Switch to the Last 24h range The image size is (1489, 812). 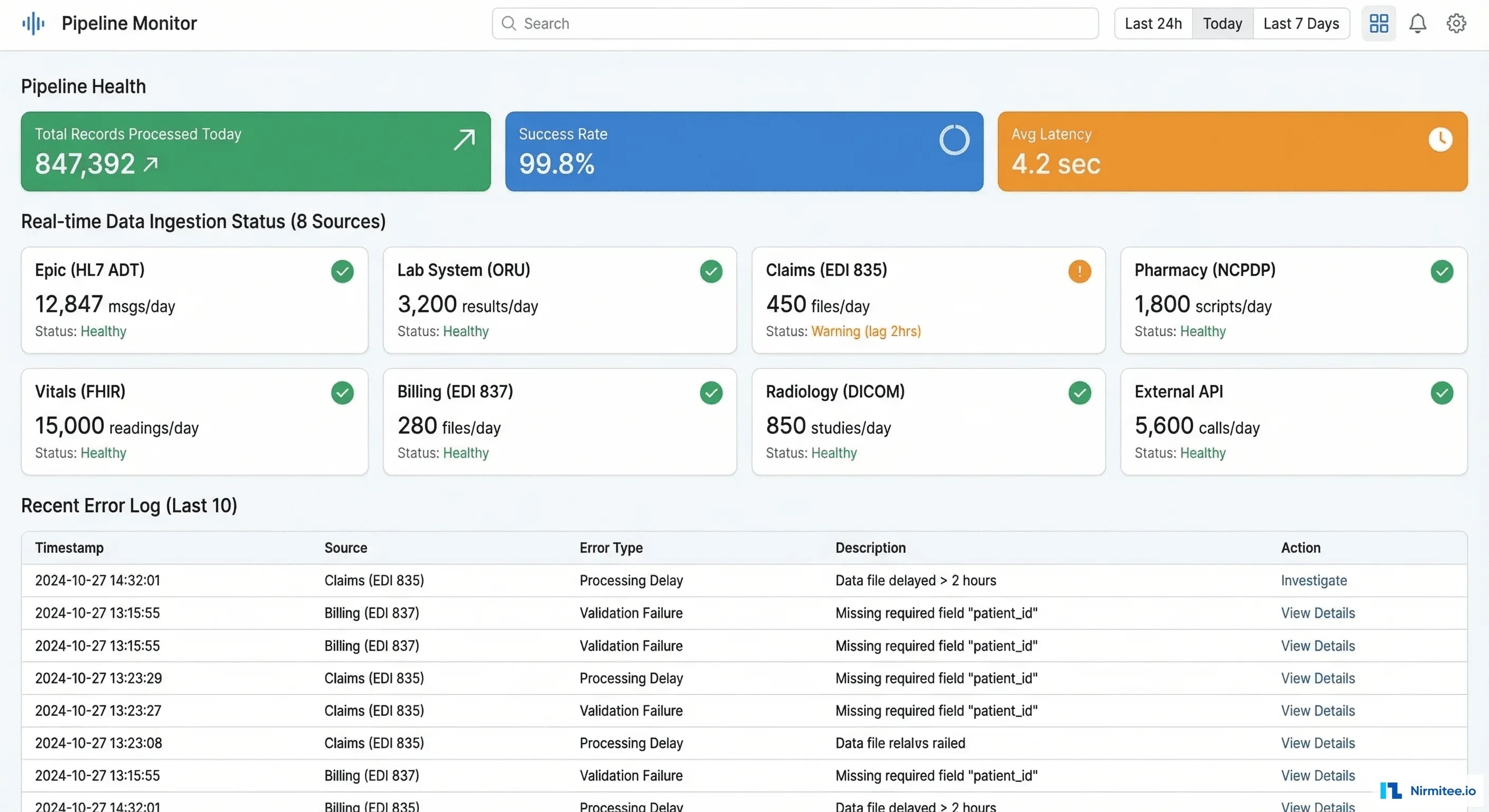tap(1153, 23)
